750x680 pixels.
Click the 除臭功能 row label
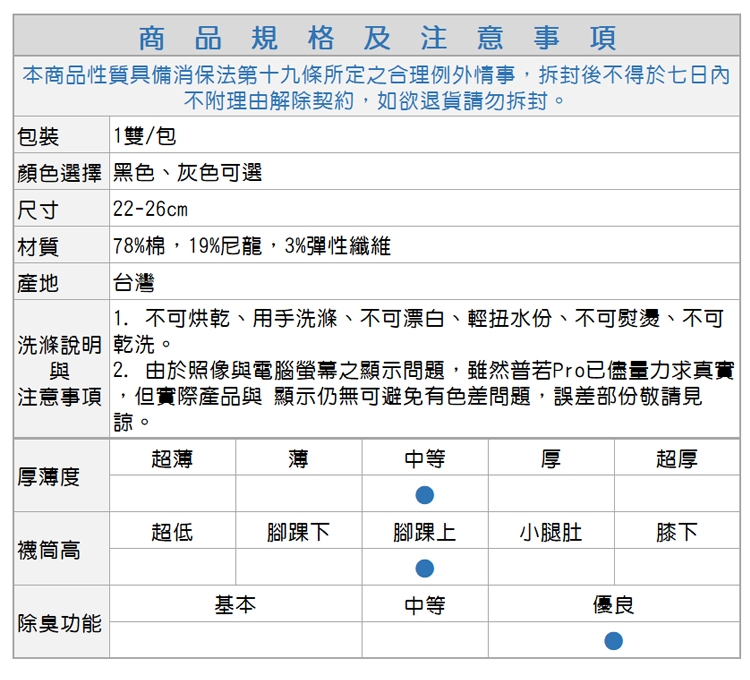click(x=60, y=623)
